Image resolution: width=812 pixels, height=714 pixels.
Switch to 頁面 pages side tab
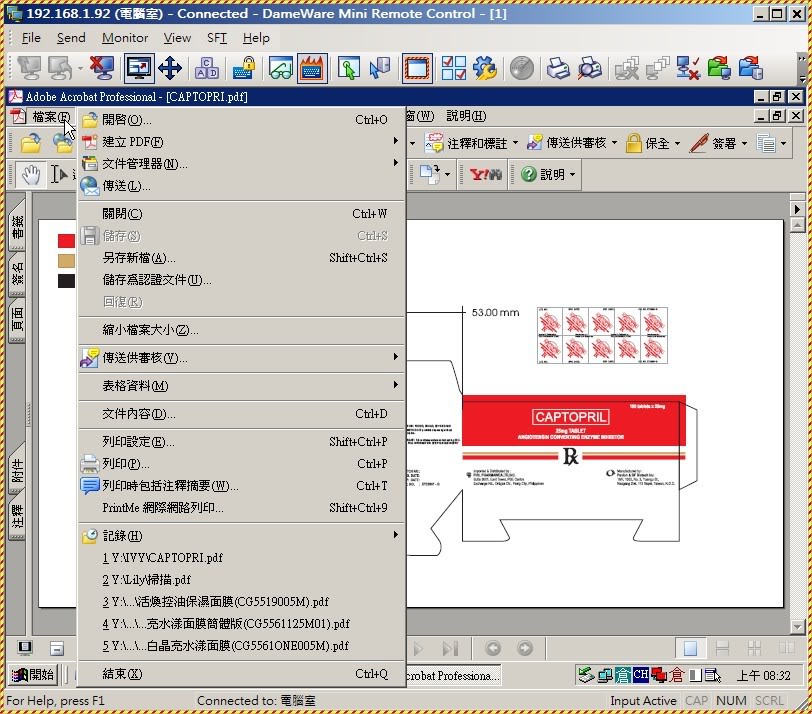click(17, 319)
